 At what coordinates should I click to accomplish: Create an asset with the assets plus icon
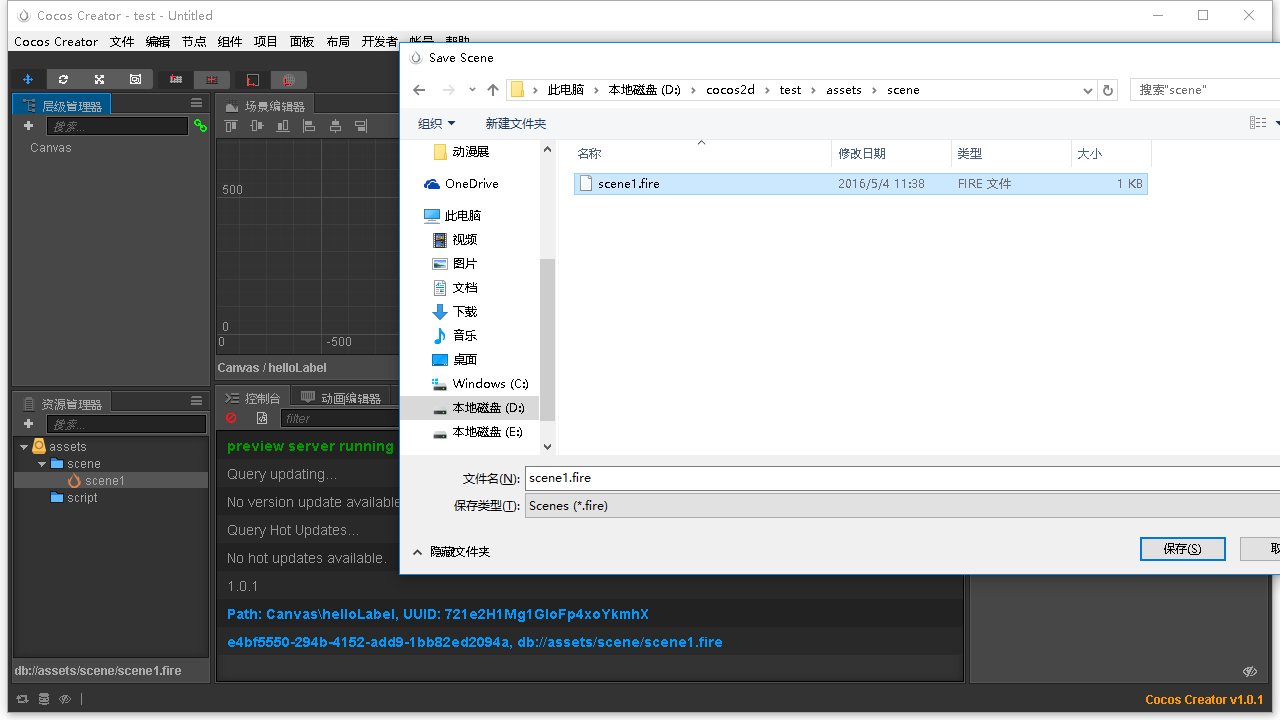pyautogui.click(x=28, y=424)
